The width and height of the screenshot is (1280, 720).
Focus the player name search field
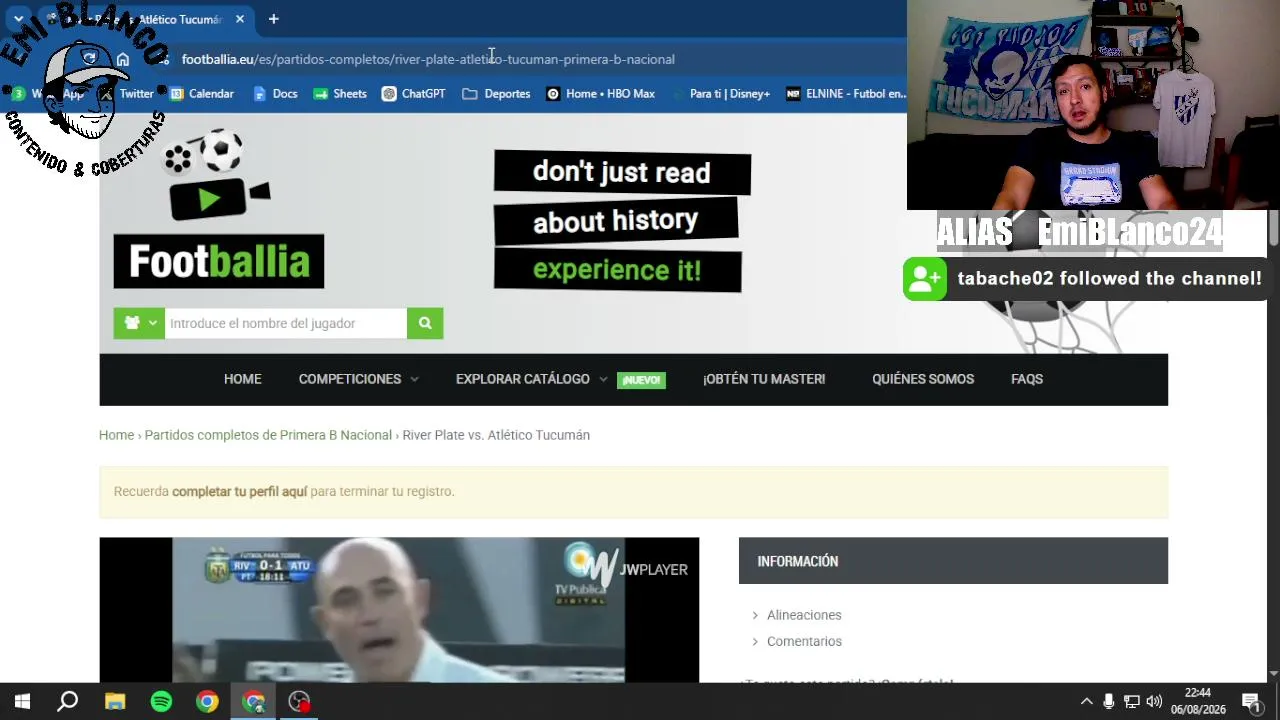tap(286, 323)
